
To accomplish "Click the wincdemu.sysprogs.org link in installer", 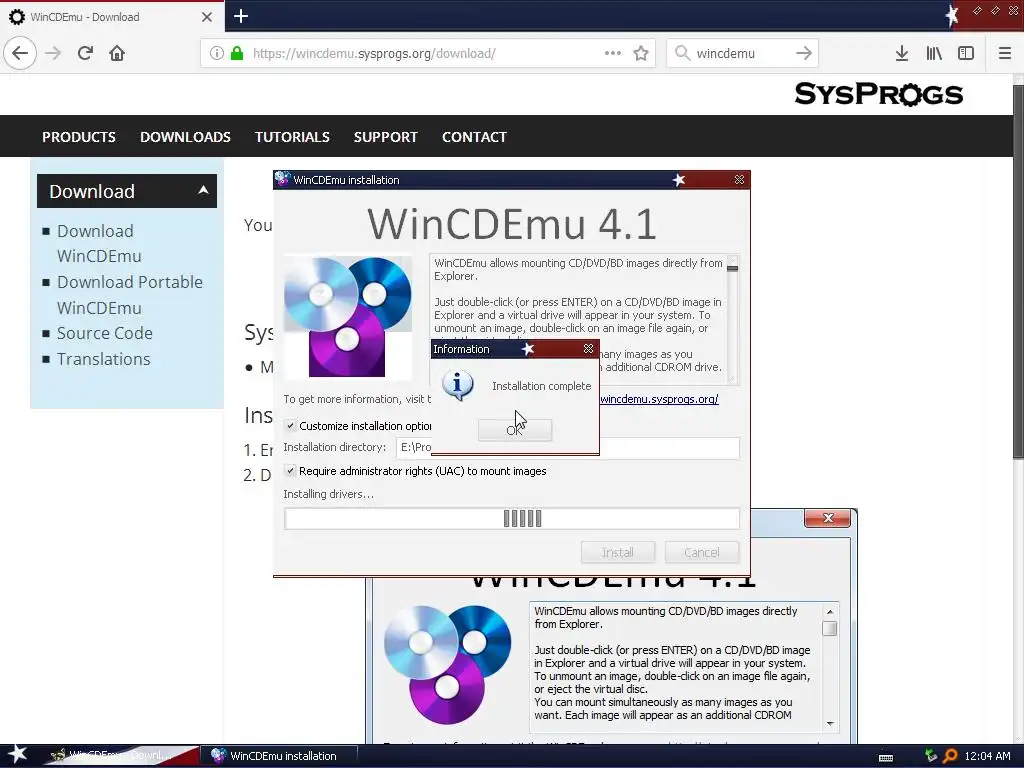I will coord(659,399).
